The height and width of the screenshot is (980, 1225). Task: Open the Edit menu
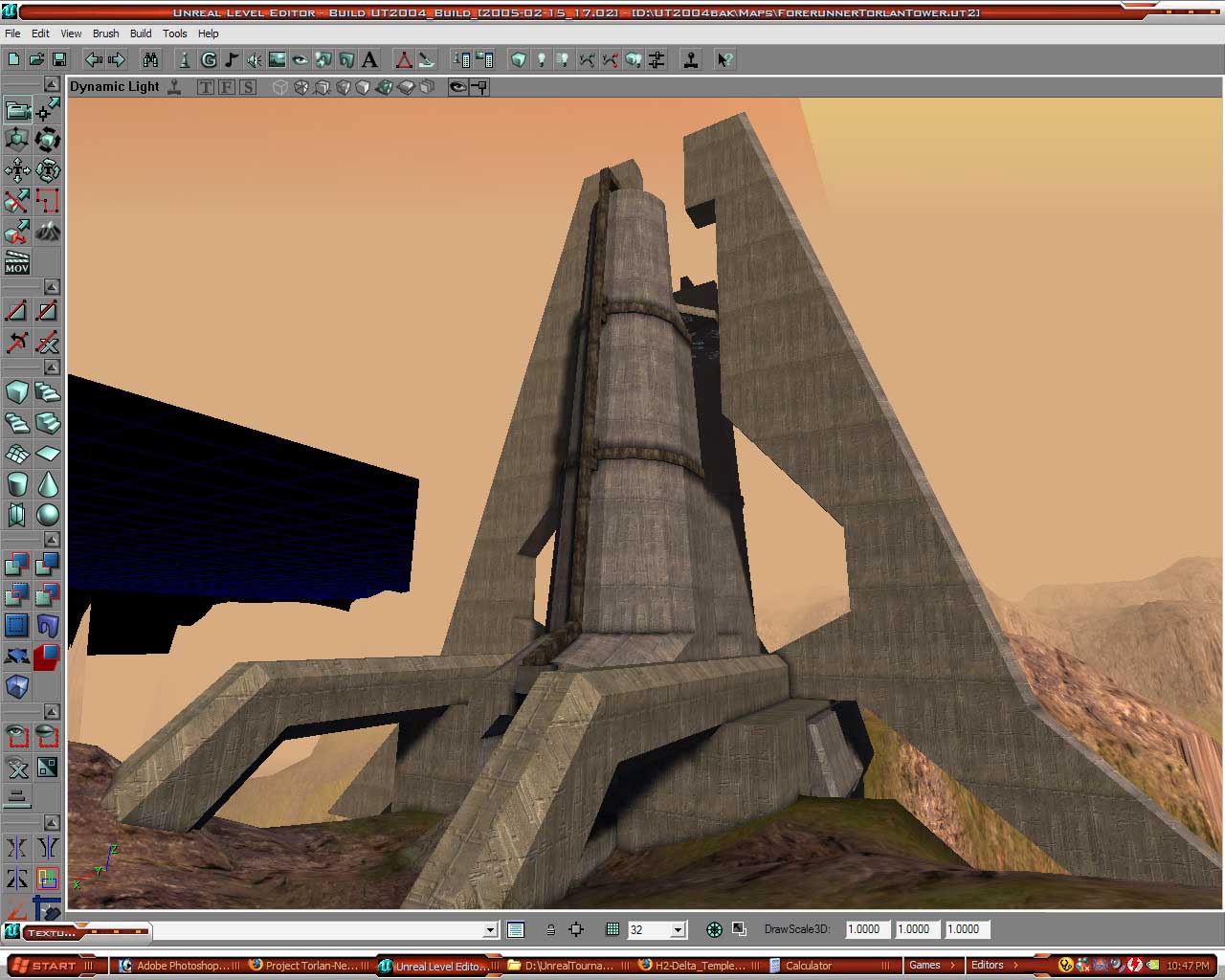pyautogui.click(x=40, y=33)
